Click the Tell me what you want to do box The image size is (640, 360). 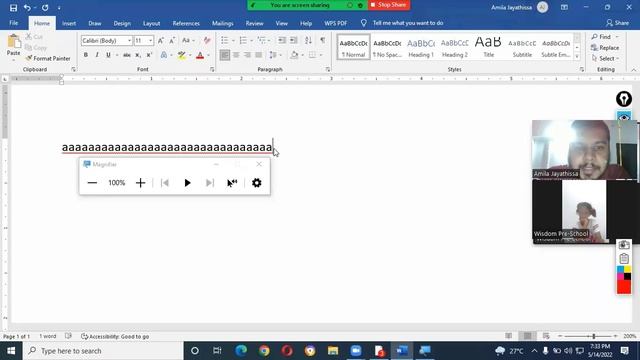(x=408, y=23)
